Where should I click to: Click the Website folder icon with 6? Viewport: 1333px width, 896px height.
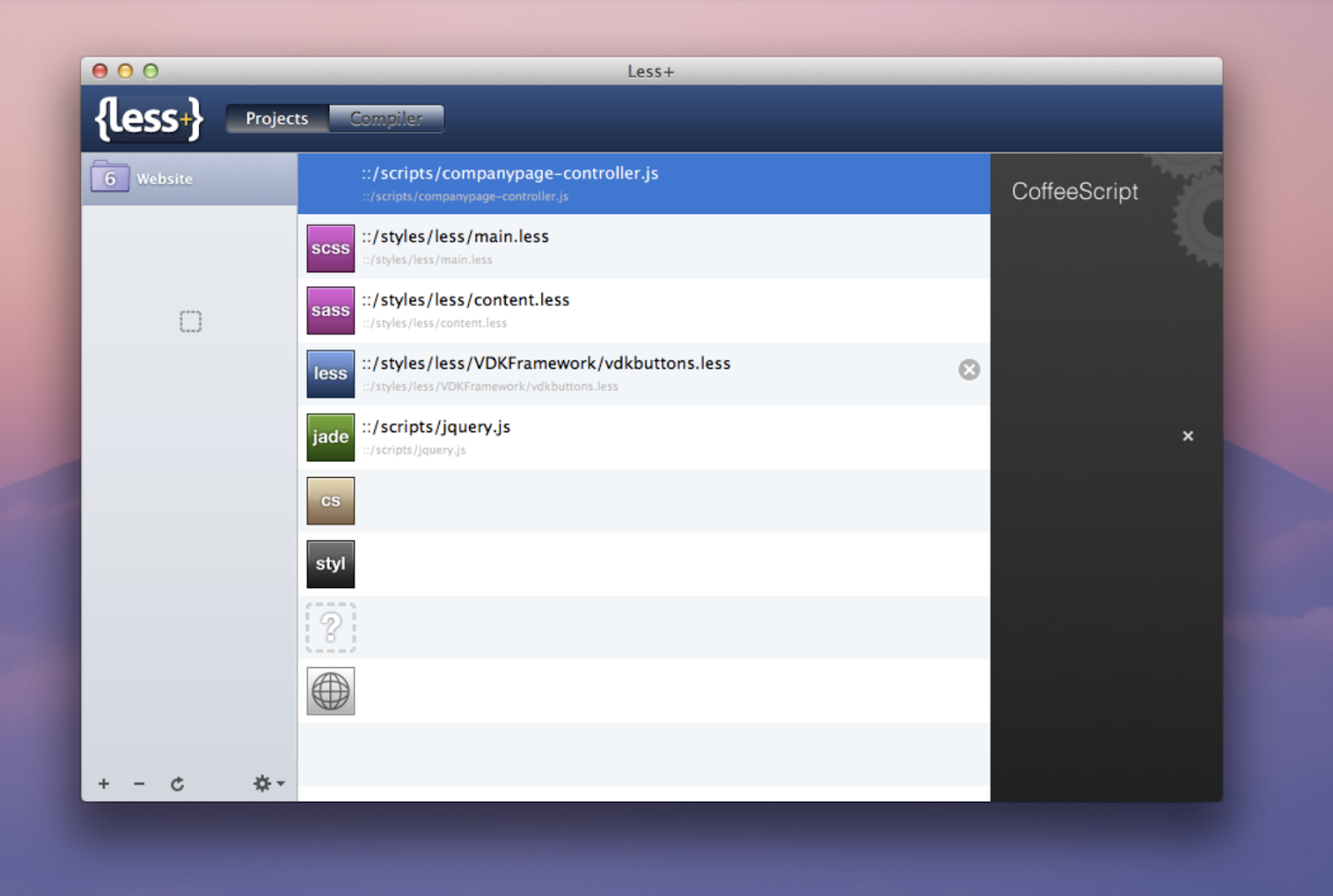tap(110, 177)
